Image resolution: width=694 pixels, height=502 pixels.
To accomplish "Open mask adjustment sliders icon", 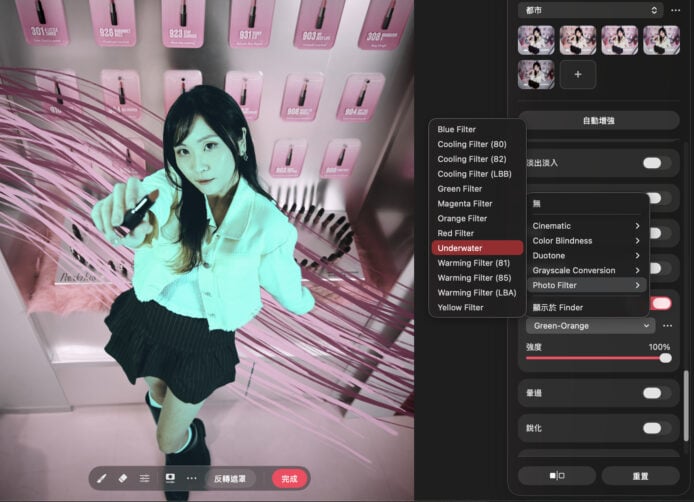I will [x=145, y=479].
